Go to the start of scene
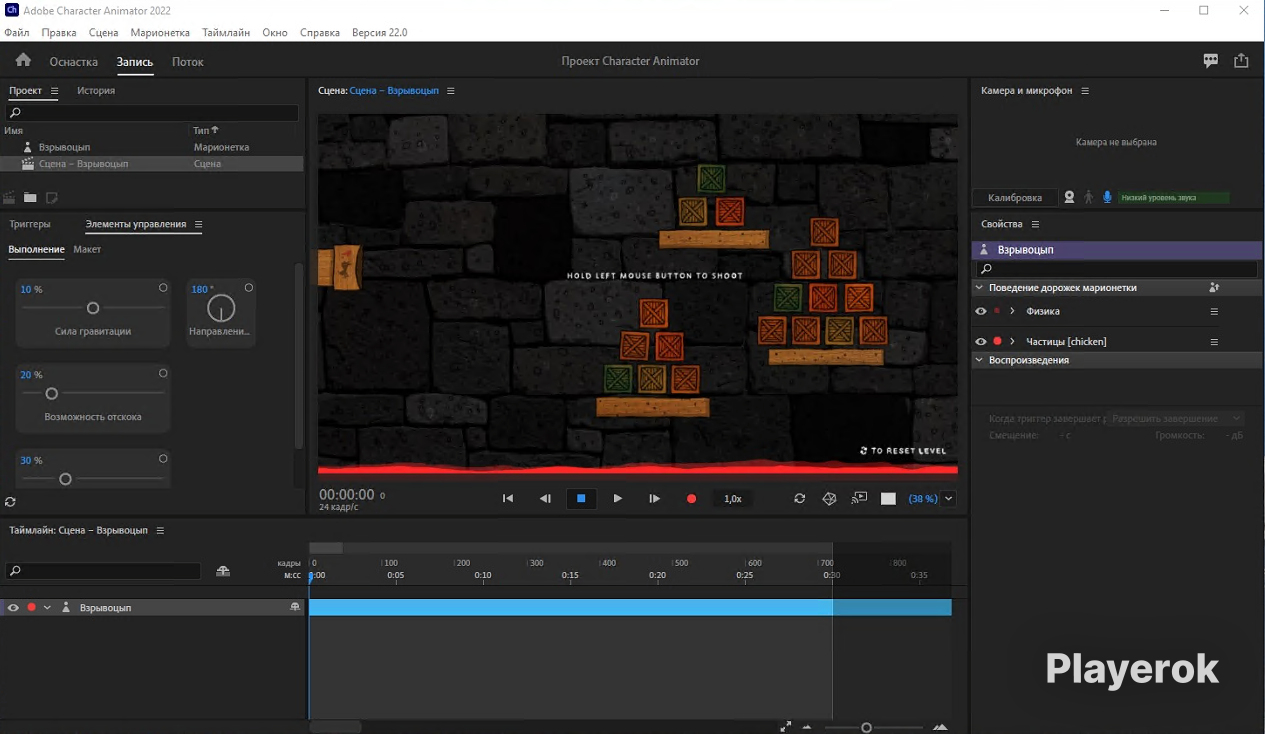1265x734 pixels. point(508,498)
